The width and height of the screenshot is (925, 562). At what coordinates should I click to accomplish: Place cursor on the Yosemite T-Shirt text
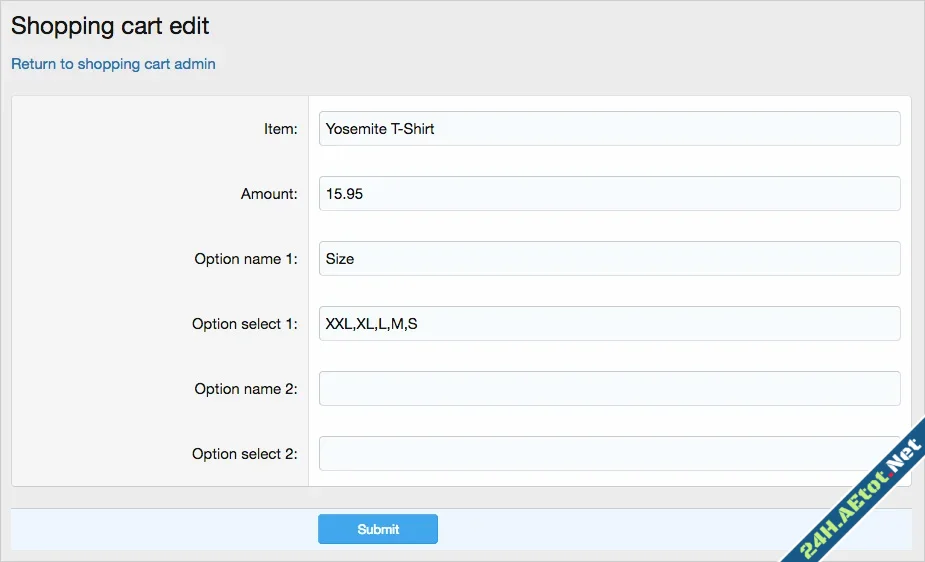(x=380, y=129)
